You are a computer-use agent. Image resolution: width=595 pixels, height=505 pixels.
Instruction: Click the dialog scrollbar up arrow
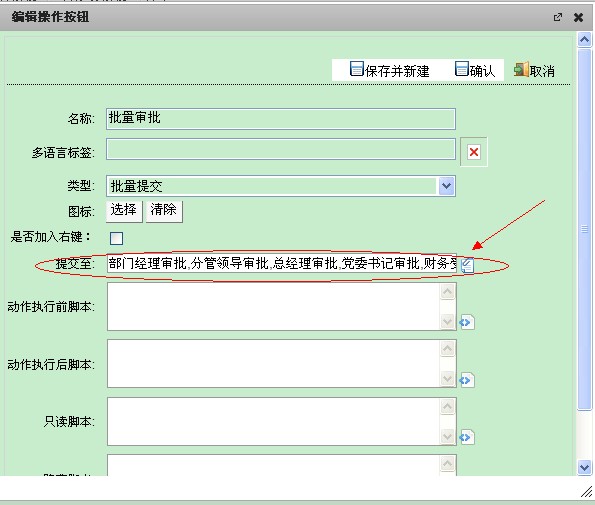[x=584, y=39]
